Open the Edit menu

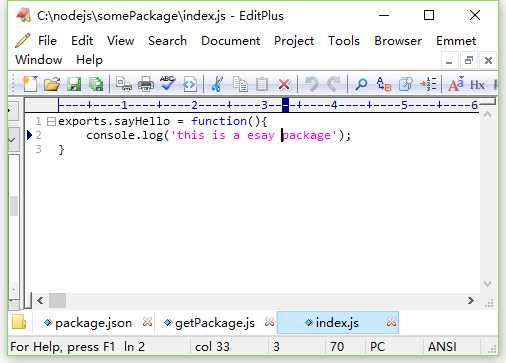click(82, 41)
